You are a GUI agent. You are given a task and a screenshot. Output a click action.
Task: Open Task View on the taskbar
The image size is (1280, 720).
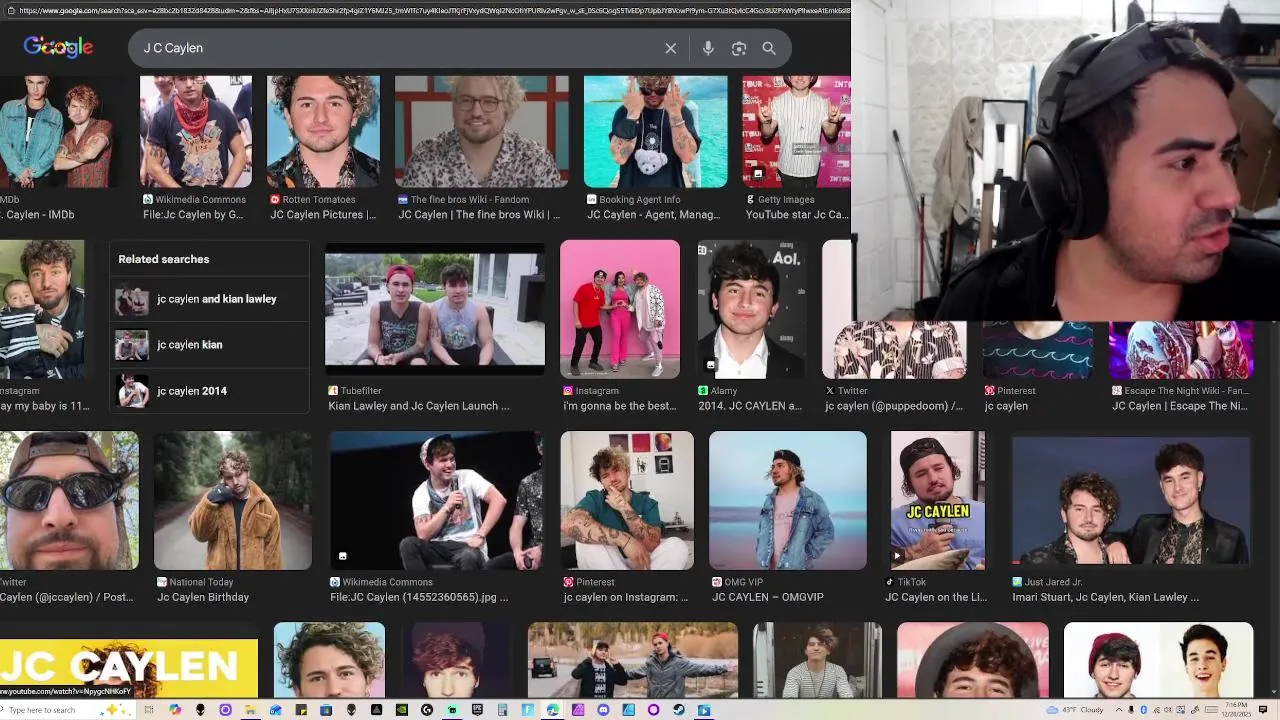tap(148, 710)
